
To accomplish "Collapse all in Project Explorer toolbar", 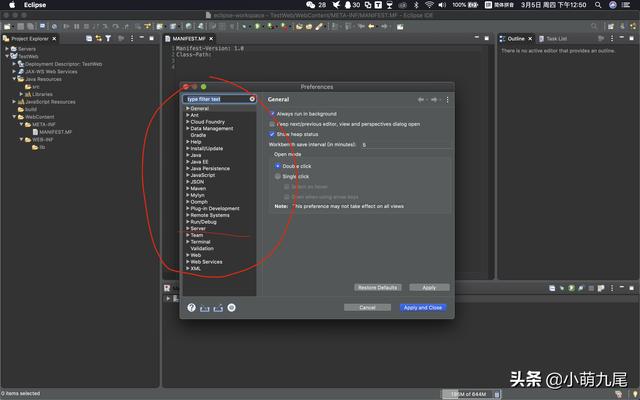I will click(89, 38).
